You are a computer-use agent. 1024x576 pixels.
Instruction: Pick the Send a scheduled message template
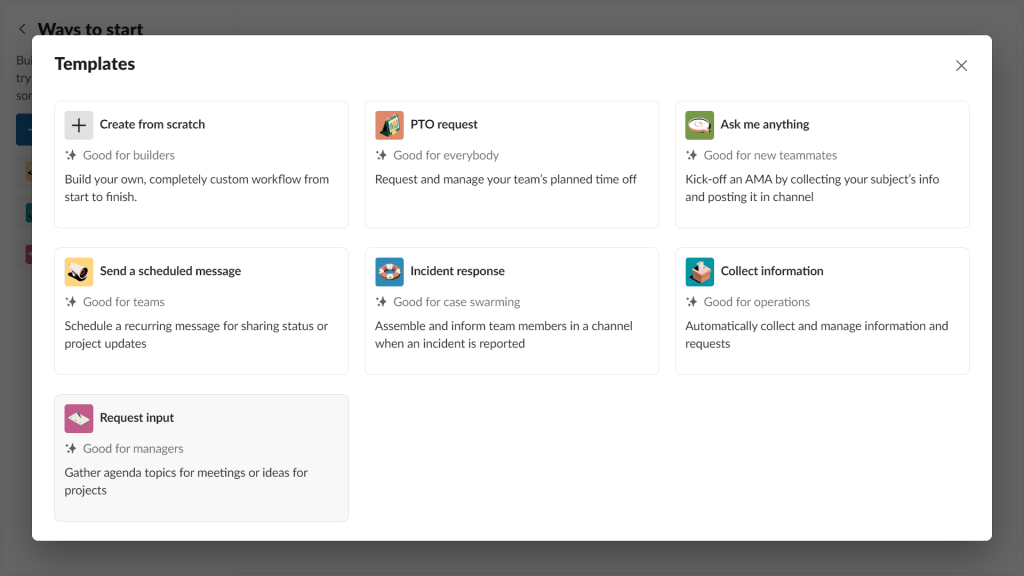tap(200, 311)
